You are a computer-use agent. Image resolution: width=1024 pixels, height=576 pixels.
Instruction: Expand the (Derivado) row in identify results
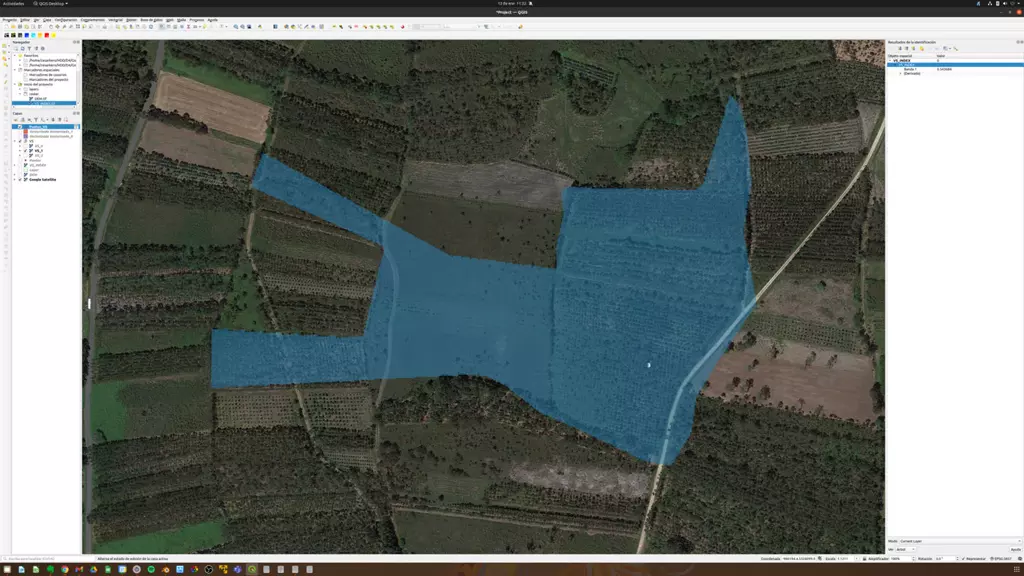point(901,73)
